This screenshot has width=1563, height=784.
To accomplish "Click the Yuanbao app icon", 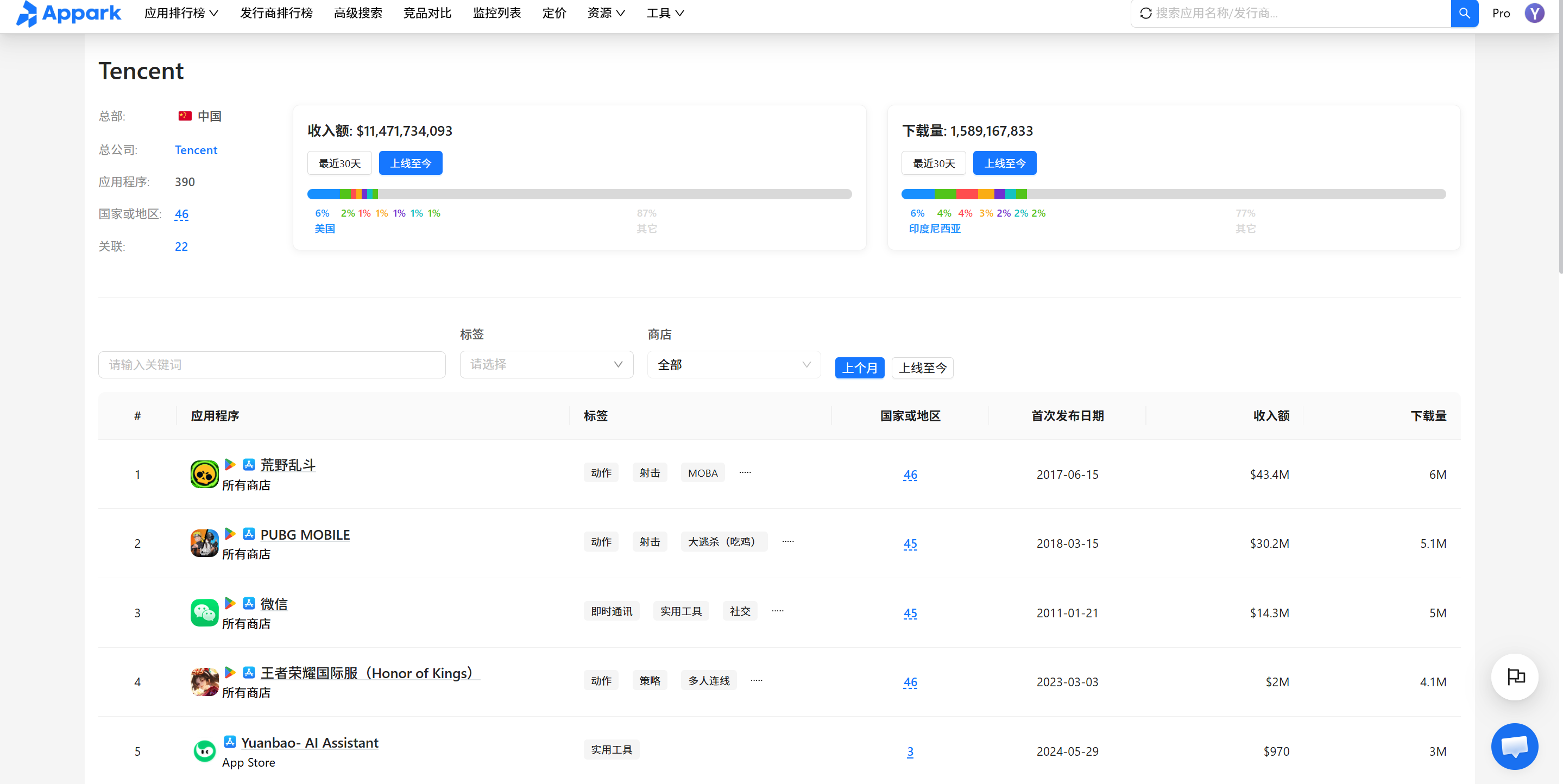I will click(205, 751).
